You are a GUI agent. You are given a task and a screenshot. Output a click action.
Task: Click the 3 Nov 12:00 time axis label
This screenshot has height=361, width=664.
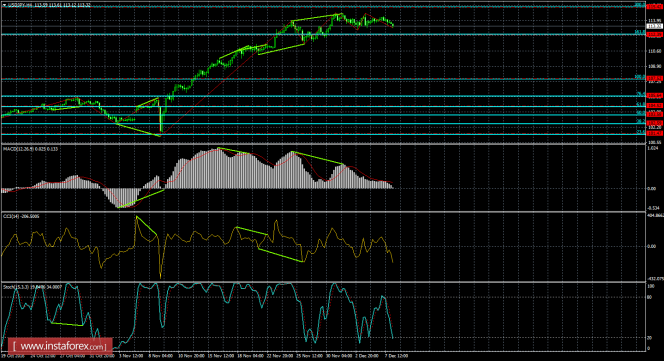pyautogui.click(x=131, y=356)
